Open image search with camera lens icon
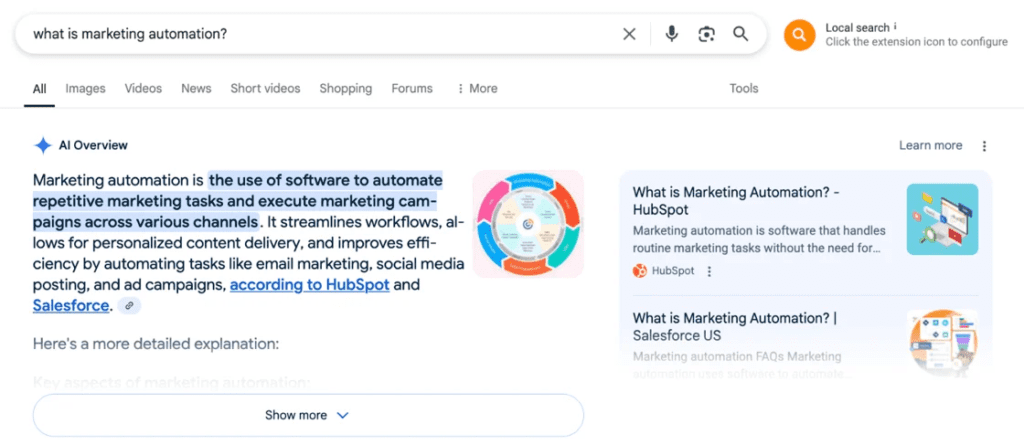This screenshot has height=445, width=1024. coord(706,34)
